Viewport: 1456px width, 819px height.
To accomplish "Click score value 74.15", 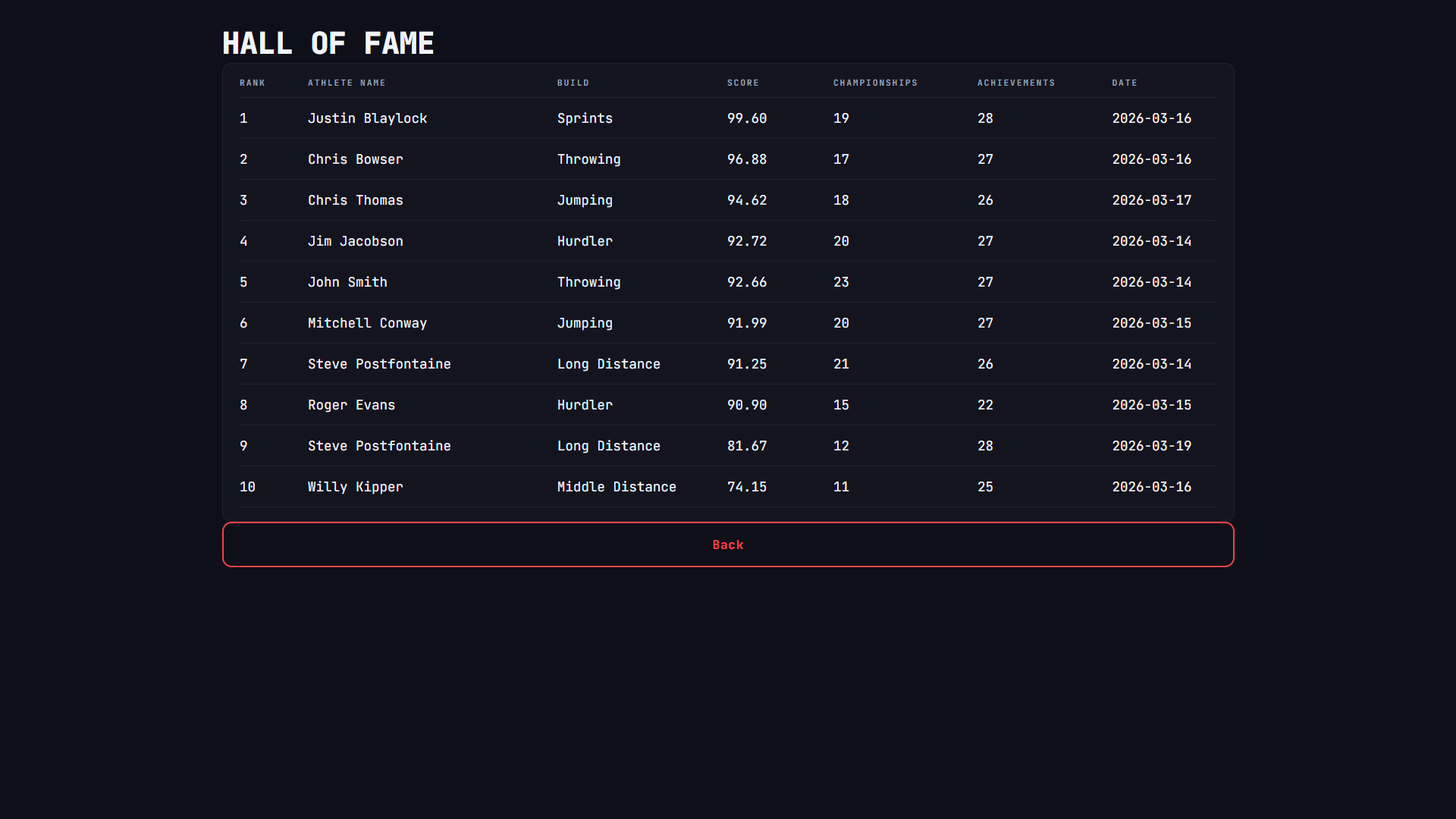I will point(747,487).
